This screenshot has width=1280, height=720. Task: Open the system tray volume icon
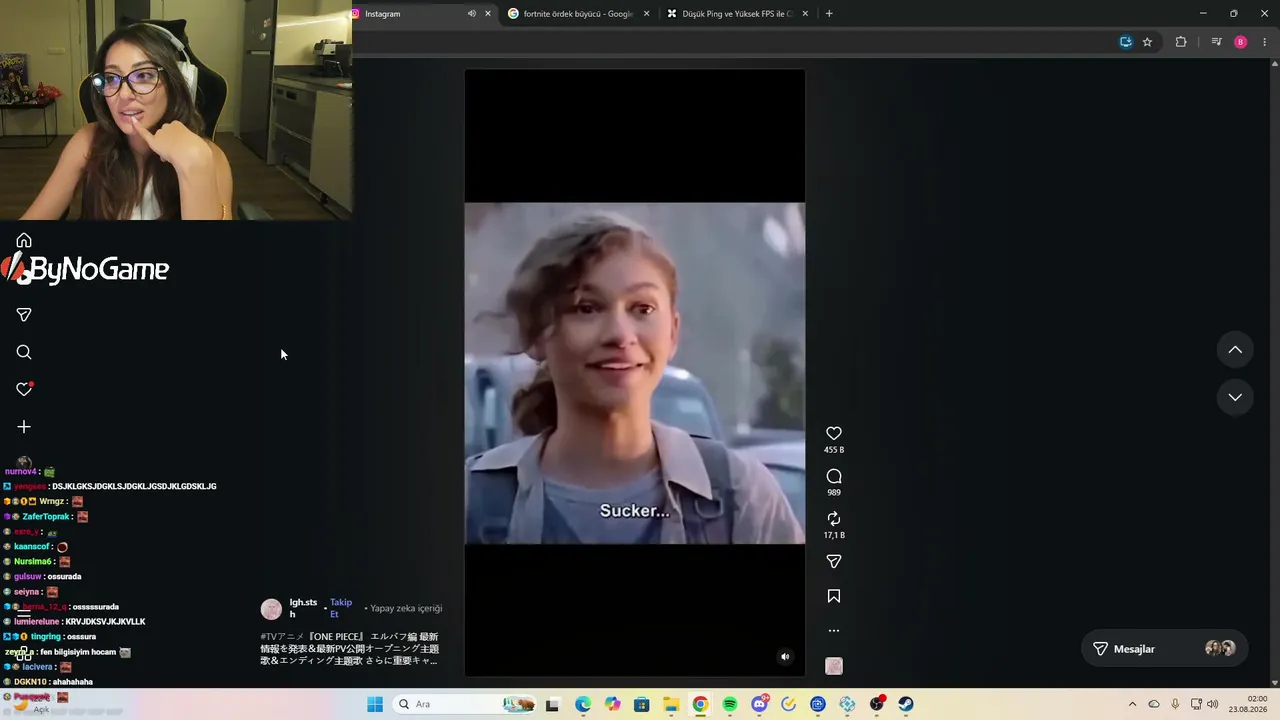[x=1213, y=704]
